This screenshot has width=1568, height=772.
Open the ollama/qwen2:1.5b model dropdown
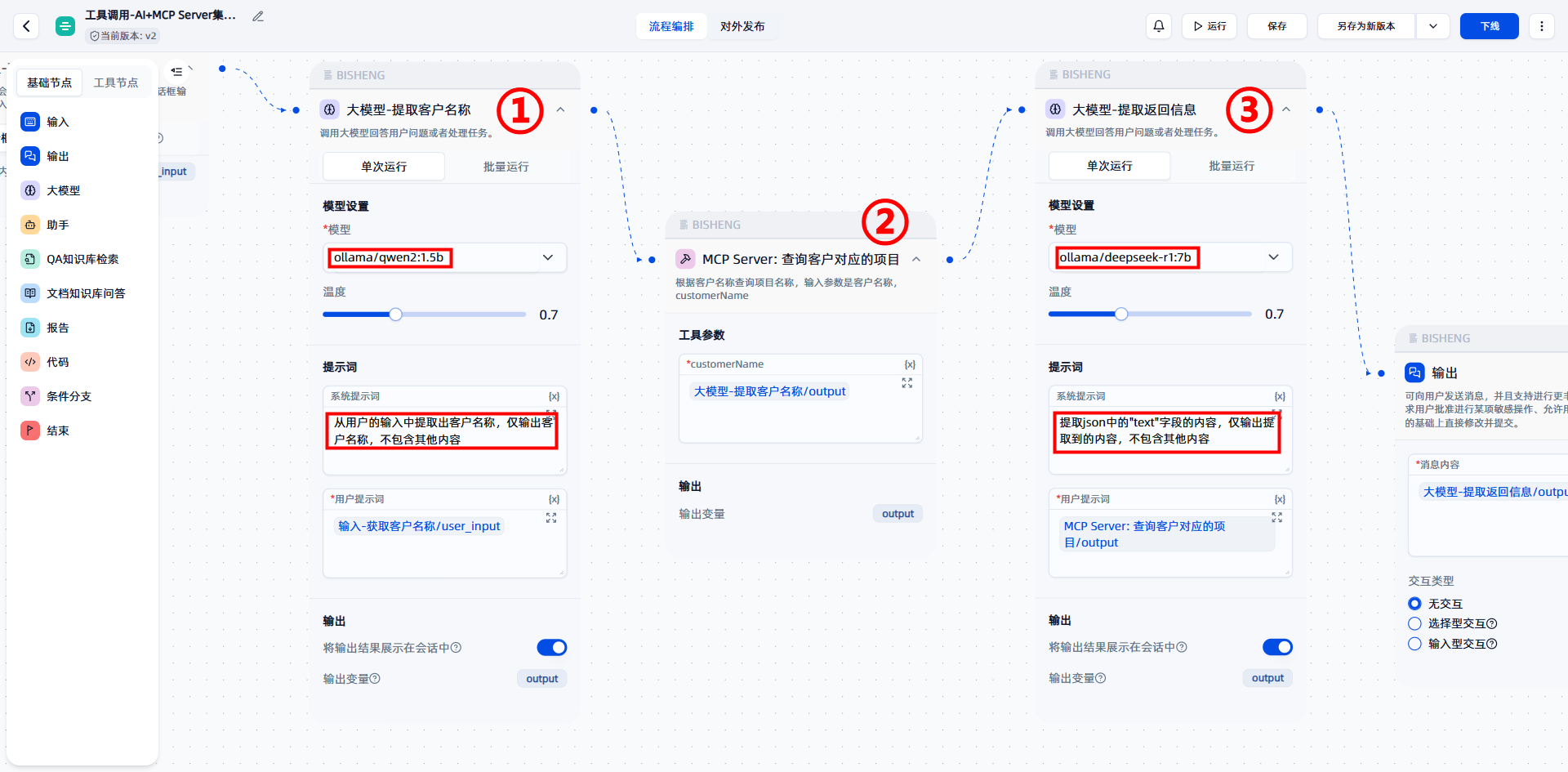click(547, 258)
